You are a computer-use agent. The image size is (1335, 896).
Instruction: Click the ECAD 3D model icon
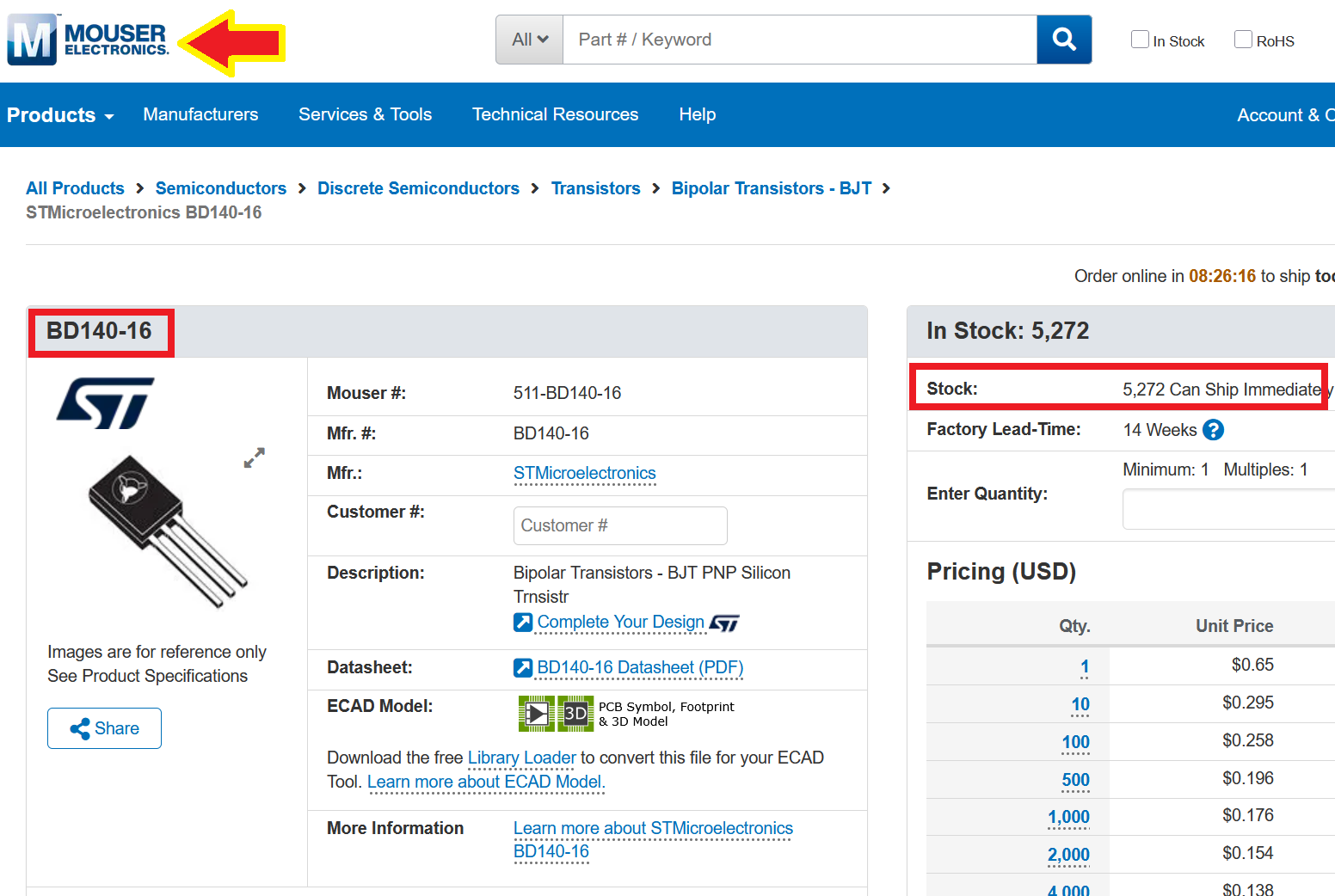pos(575,714)
